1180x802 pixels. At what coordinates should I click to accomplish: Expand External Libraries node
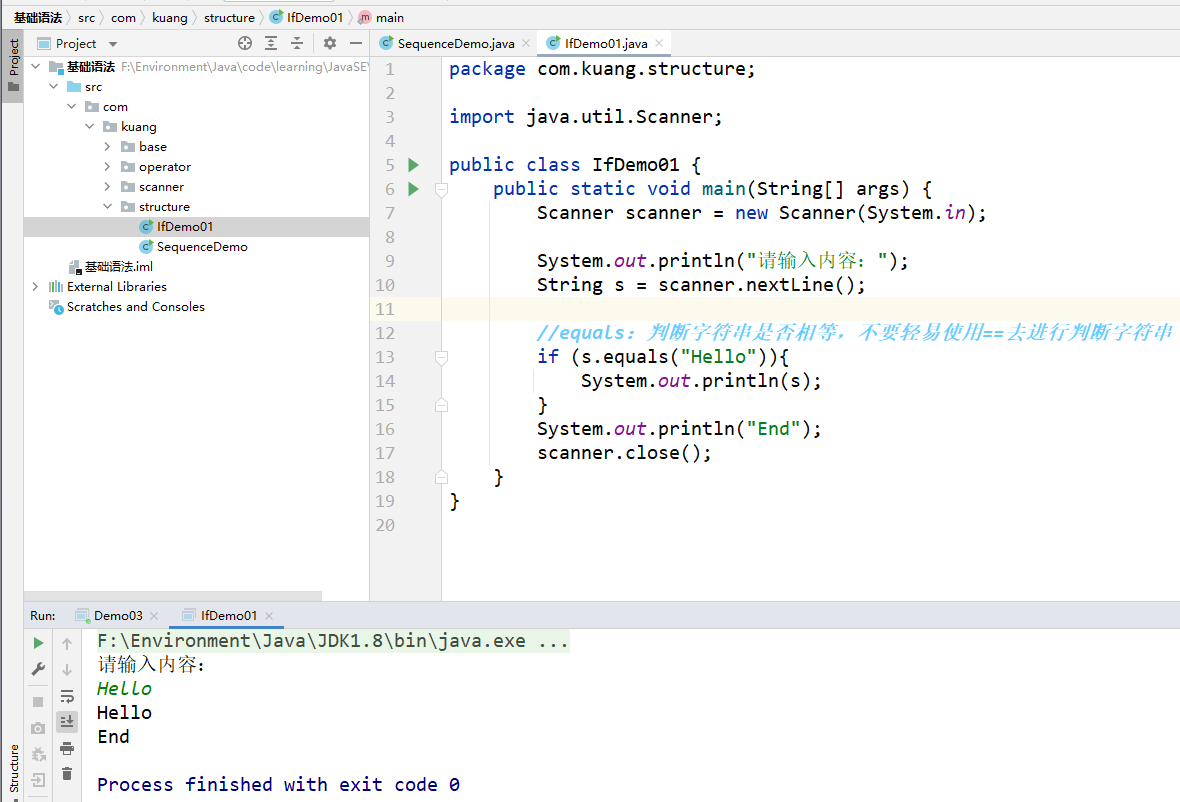35,287
